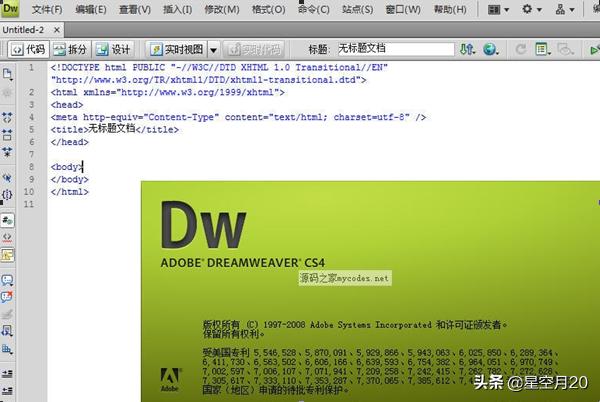Screen dimensions: 600x402
Task: Open the 文件(F) menu
Action: coord(47,9)
